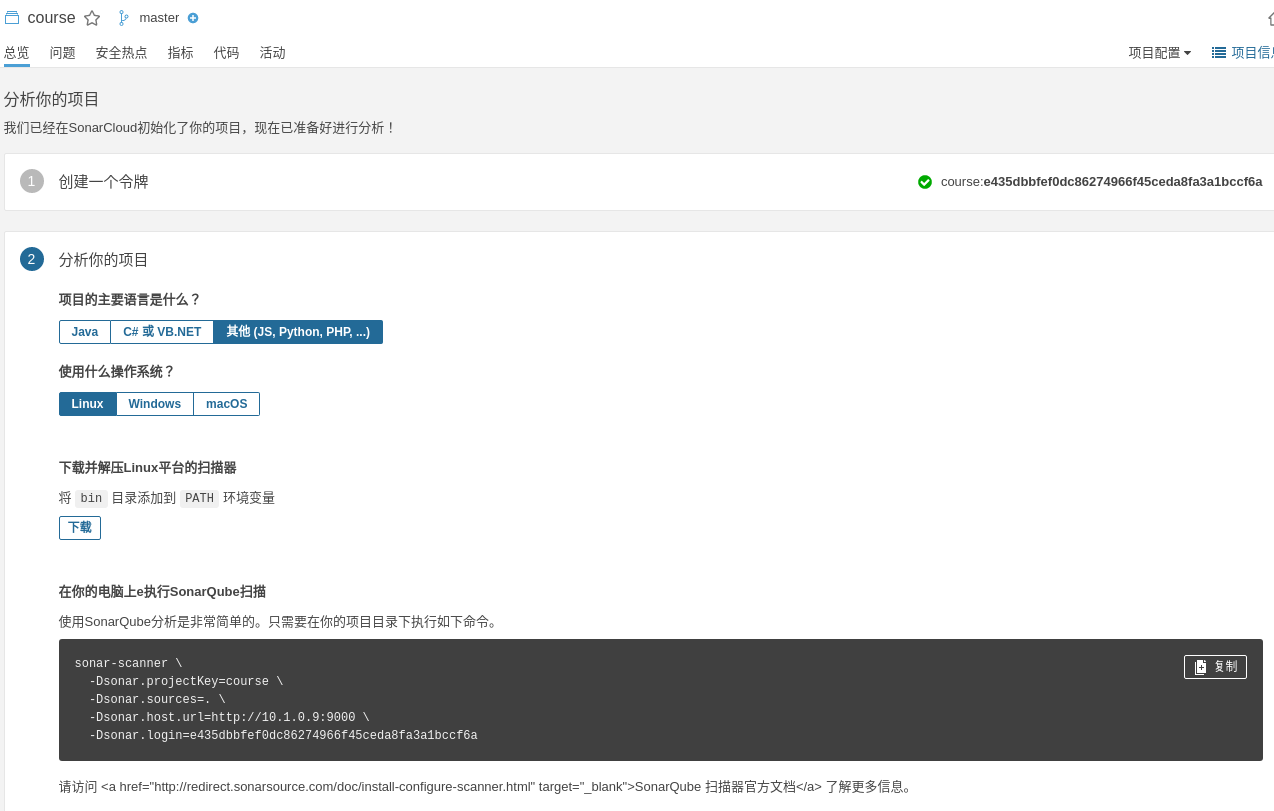Click the blue plus icon after master

pos(193,17)
